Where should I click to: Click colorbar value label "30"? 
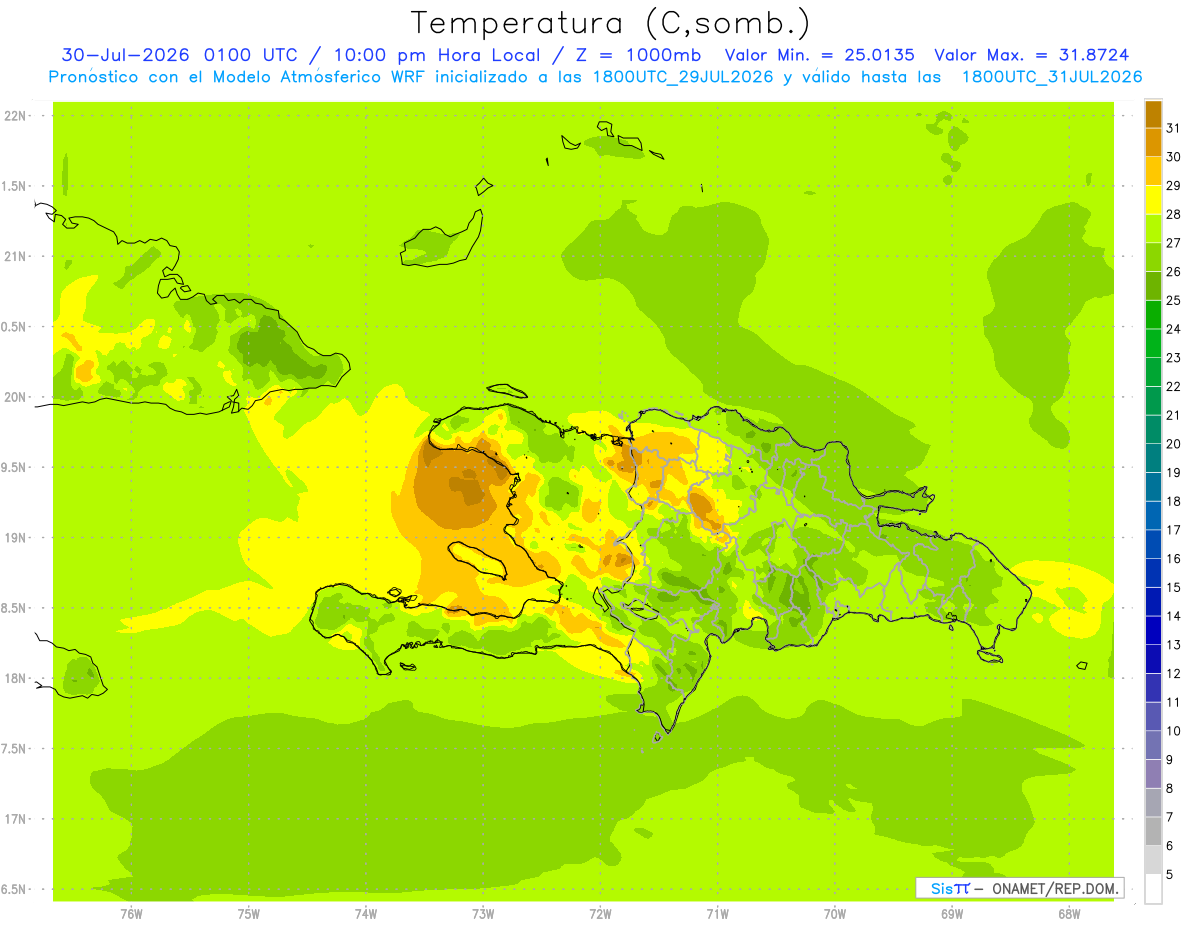click(1174, 157)
